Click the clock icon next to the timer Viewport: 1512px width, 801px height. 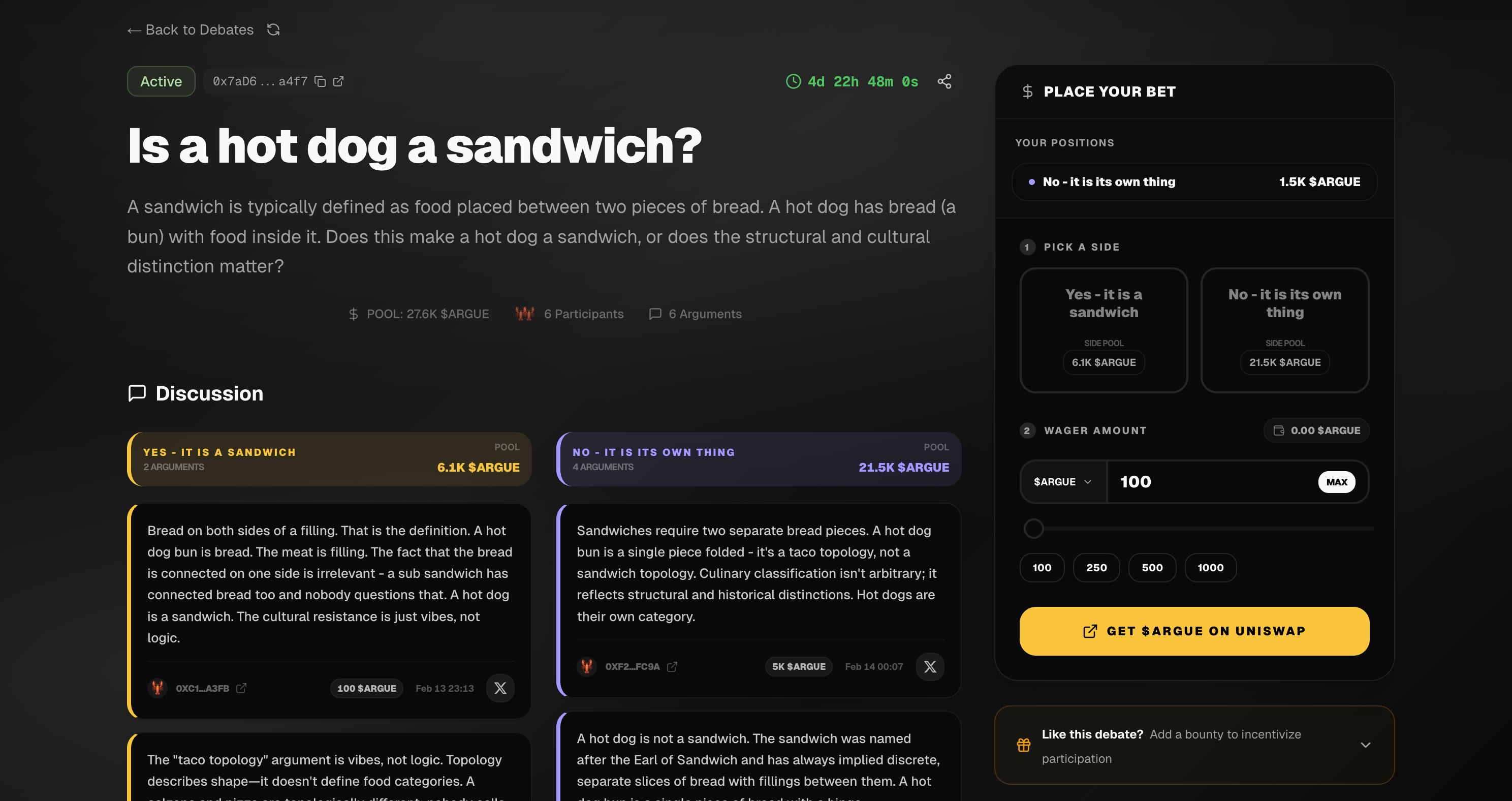point(794,81)
